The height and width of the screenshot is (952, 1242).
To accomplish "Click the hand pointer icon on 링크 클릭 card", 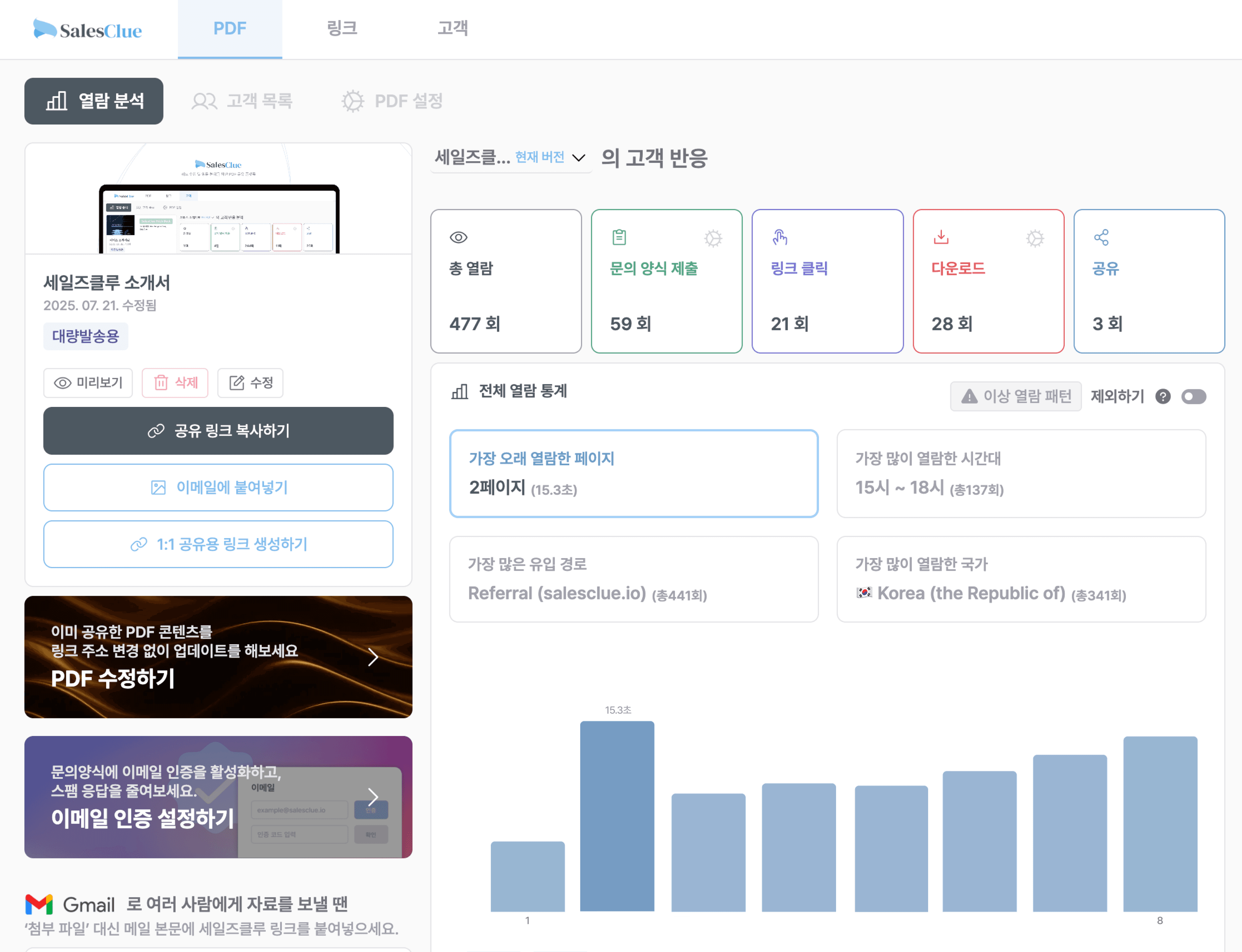I will (780, 237).
